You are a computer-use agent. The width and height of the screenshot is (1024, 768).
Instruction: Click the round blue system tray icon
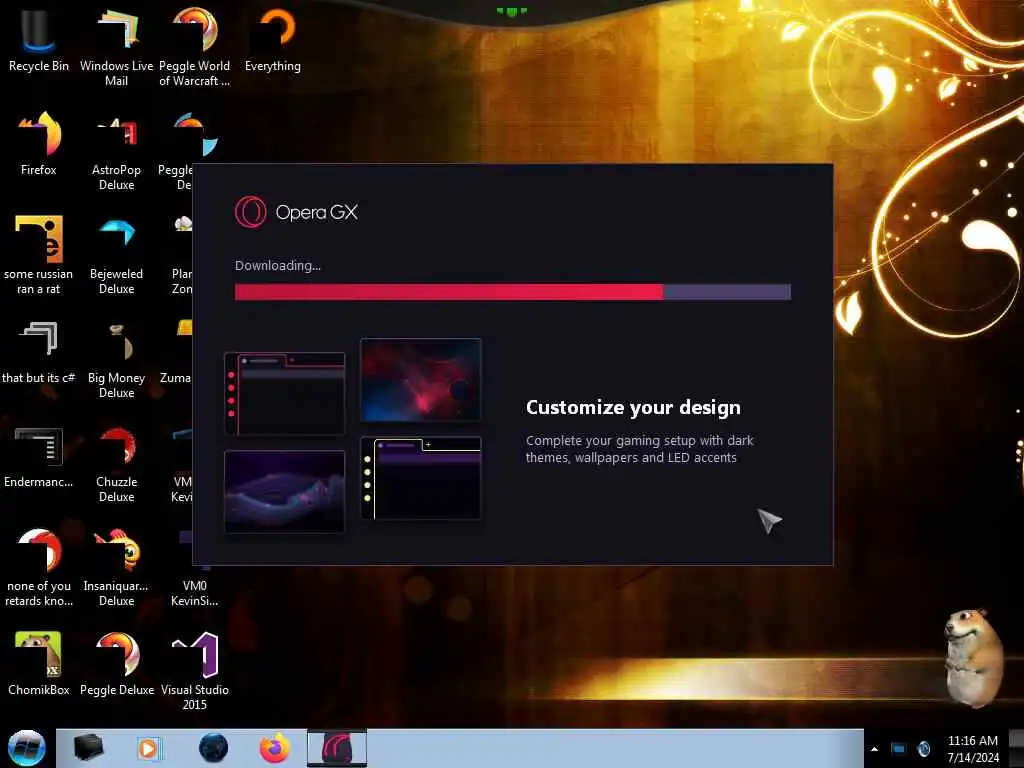point(923,749)
